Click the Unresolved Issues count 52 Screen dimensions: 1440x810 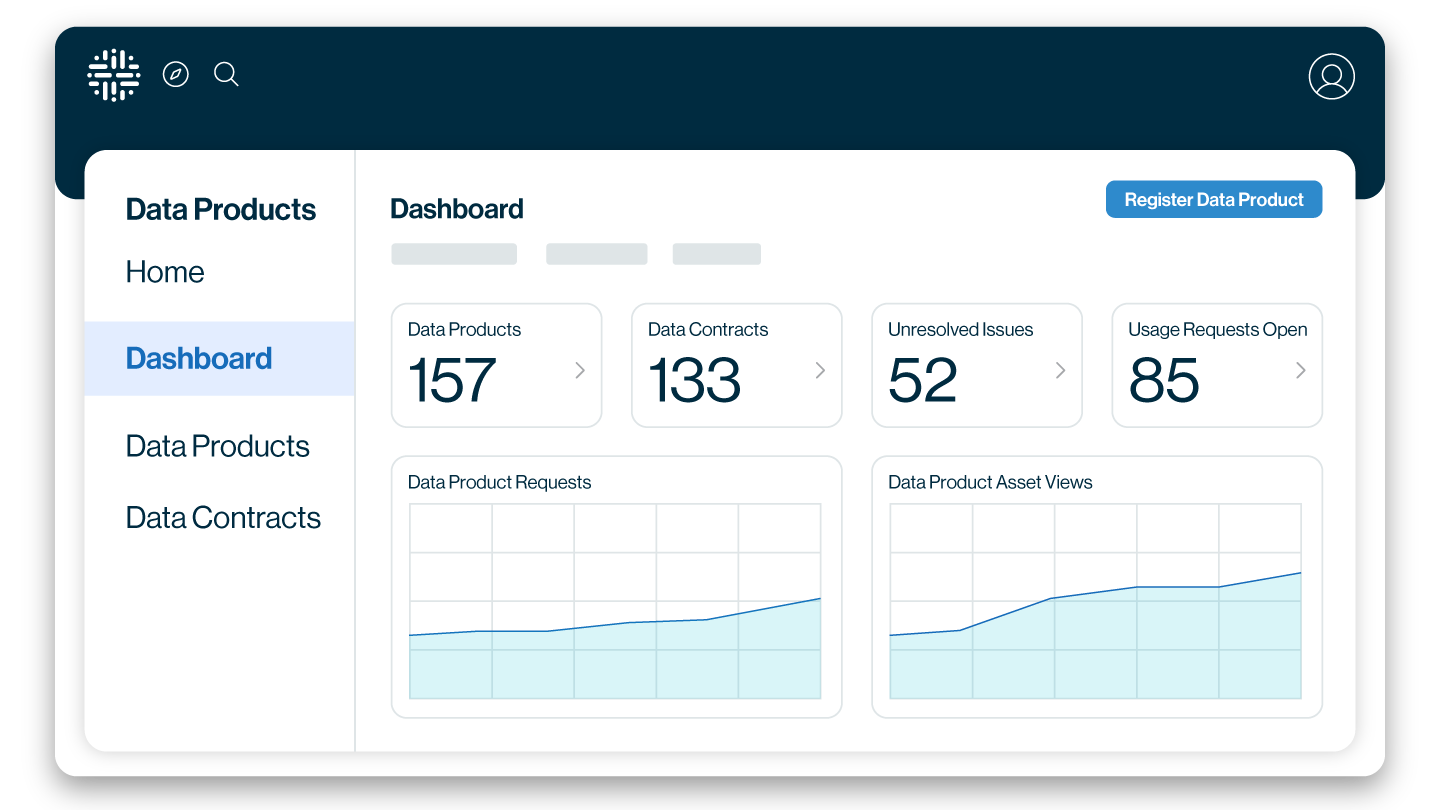(920, 380)
